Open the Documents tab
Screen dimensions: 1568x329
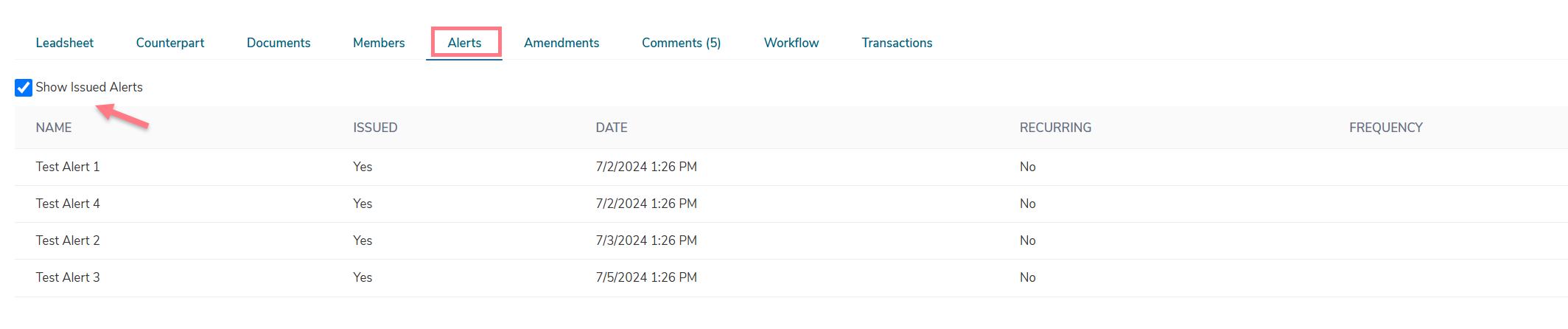tap(279, 43)
